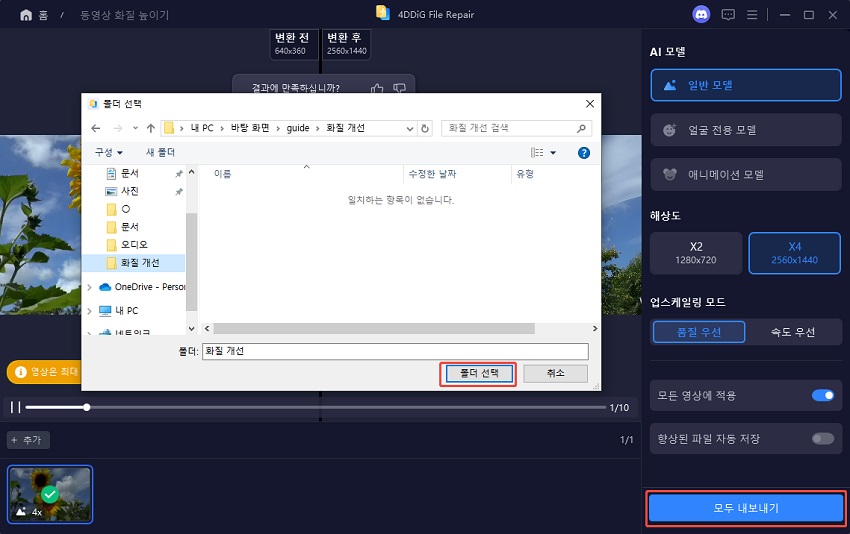Select 일반 모델 AI model

point(746,85)
